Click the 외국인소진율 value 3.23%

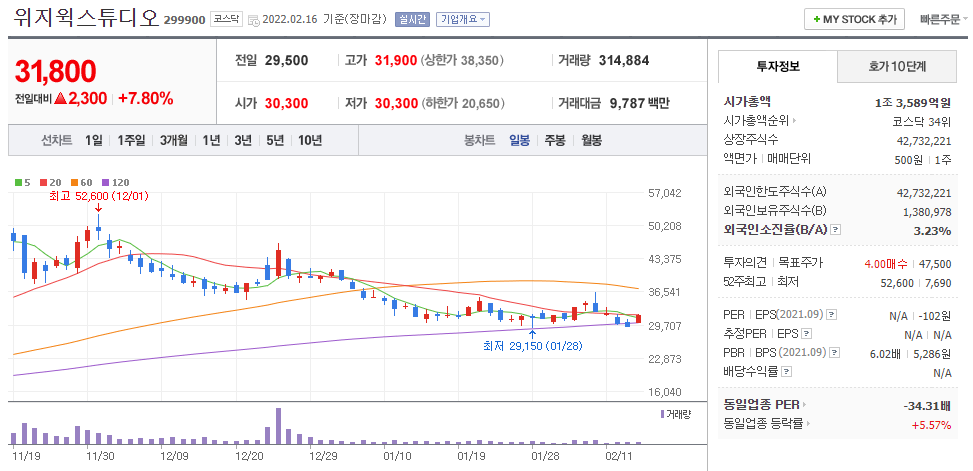[x=933, y=230]
